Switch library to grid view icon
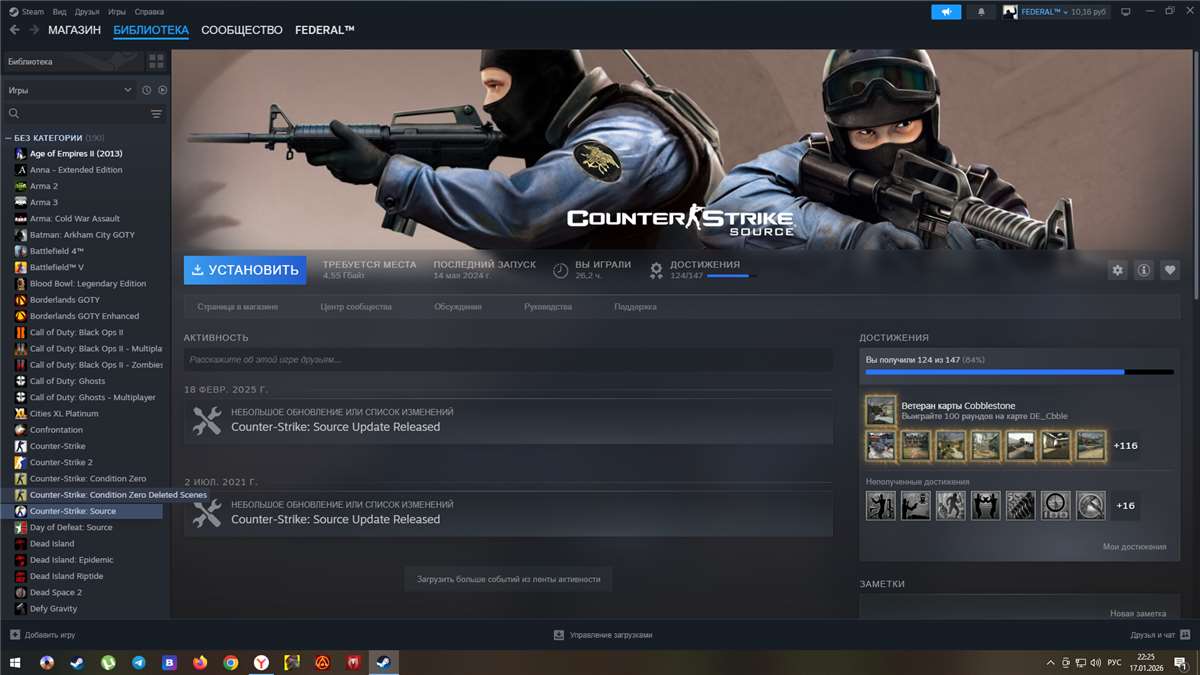The height and width of the screenshot is (675, 1200). click(x=156, y=62)
